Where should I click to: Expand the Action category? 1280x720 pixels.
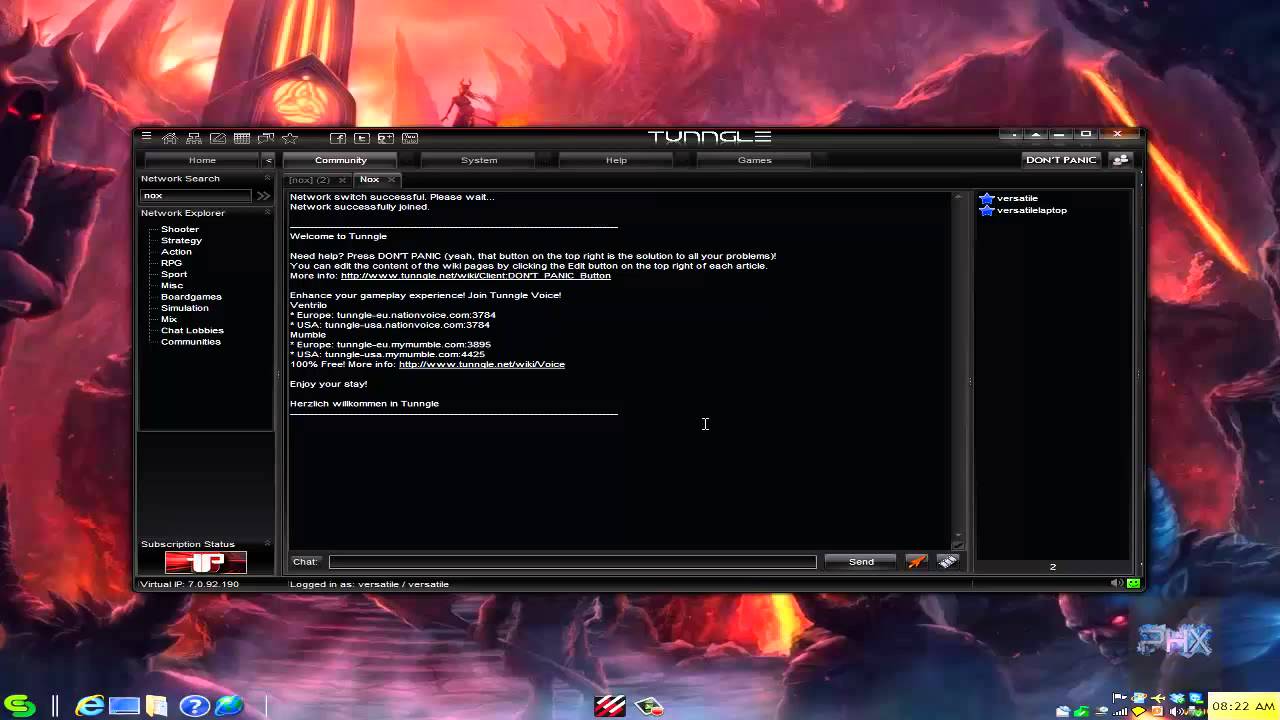pyautogui.click(x=176, y=252)
